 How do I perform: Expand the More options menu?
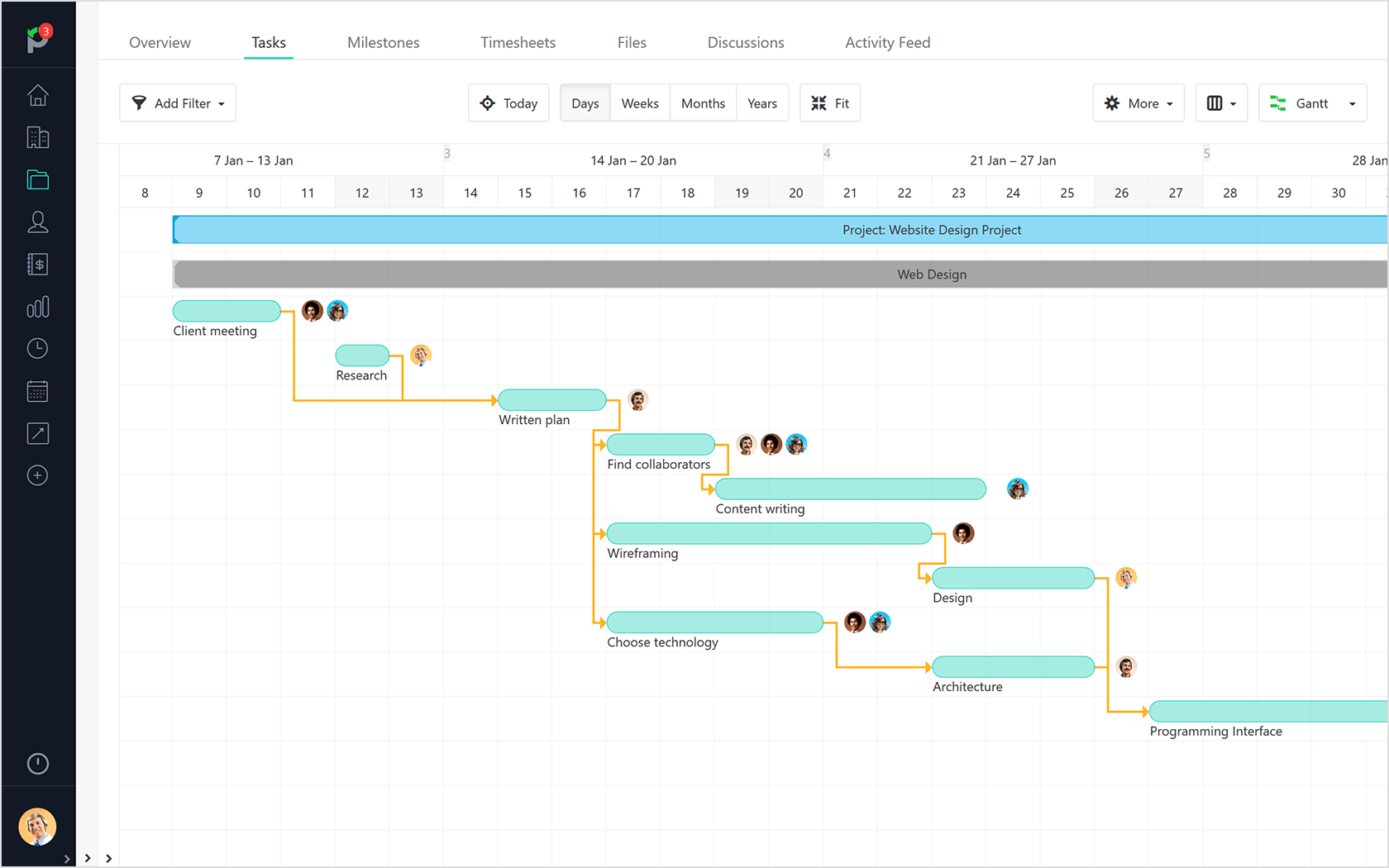tap(1138, 103)
